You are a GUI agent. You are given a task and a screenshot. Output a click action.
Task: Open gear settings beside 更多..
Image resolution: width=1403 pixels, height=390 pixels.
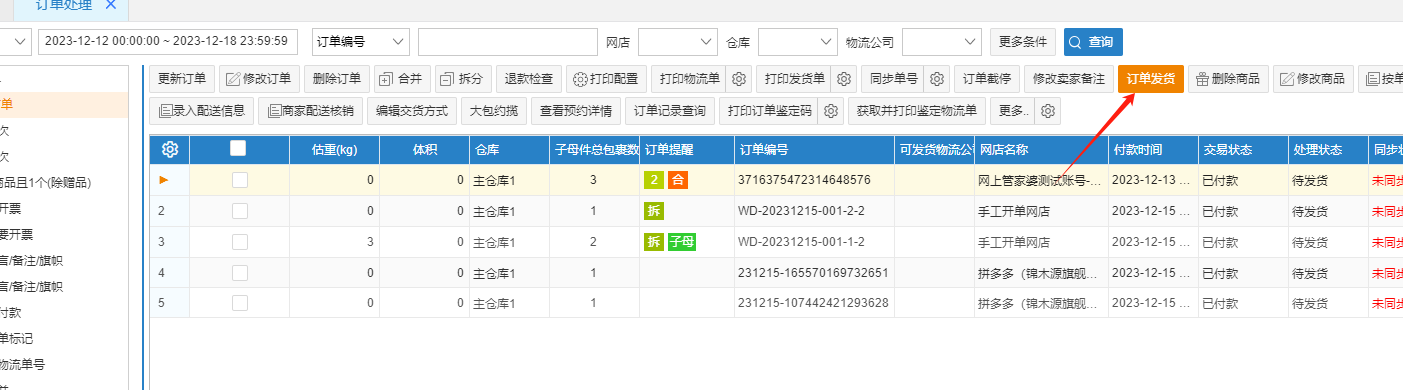click(x=1047, y=111)
